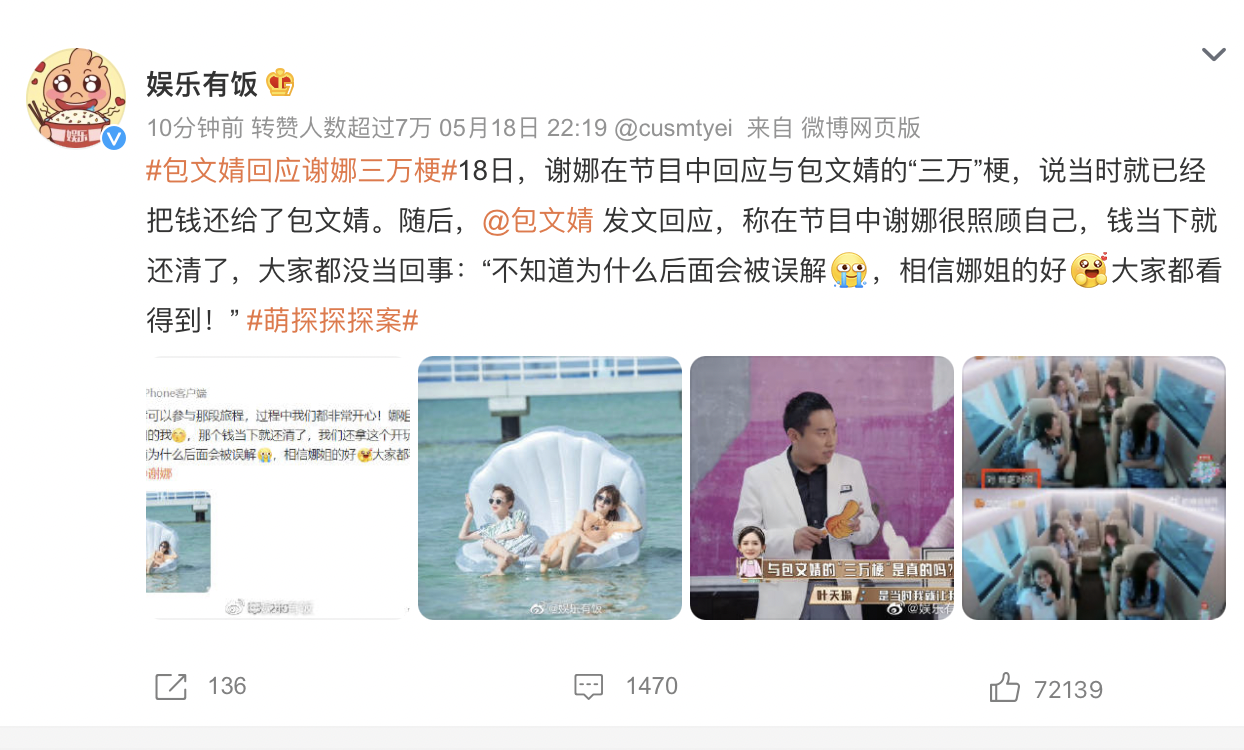Open the post options chevron menu
This screenshot has width=1244, height=750.
1213,55
